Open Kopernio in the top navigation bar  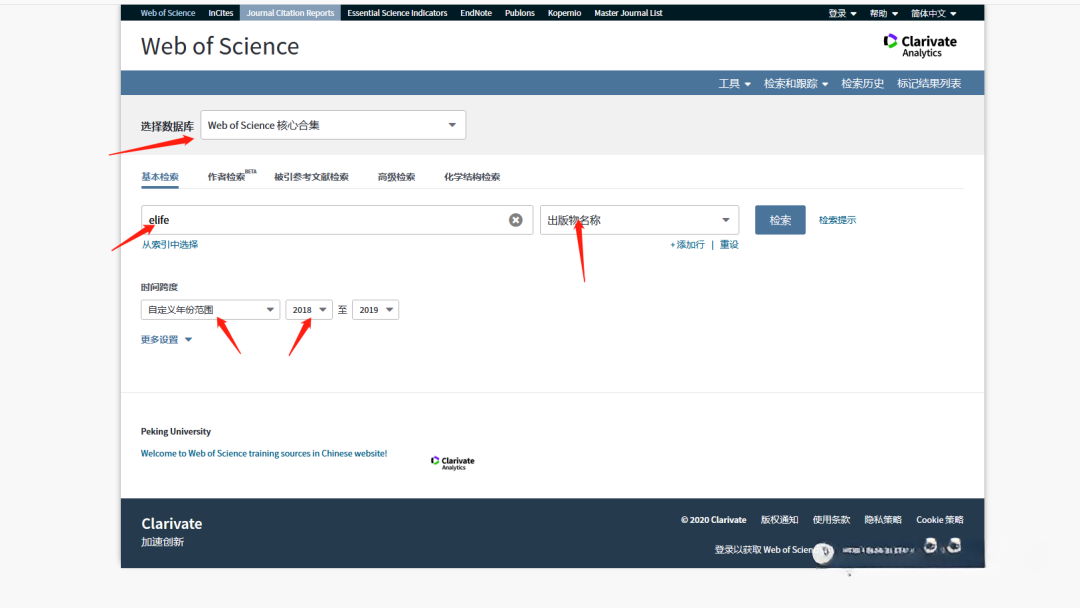[564, 13]
